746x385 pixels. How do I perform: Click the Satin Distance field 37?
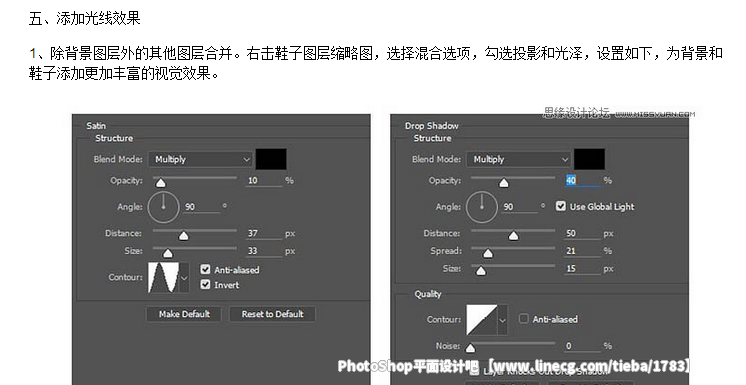[x=264, y=233]
